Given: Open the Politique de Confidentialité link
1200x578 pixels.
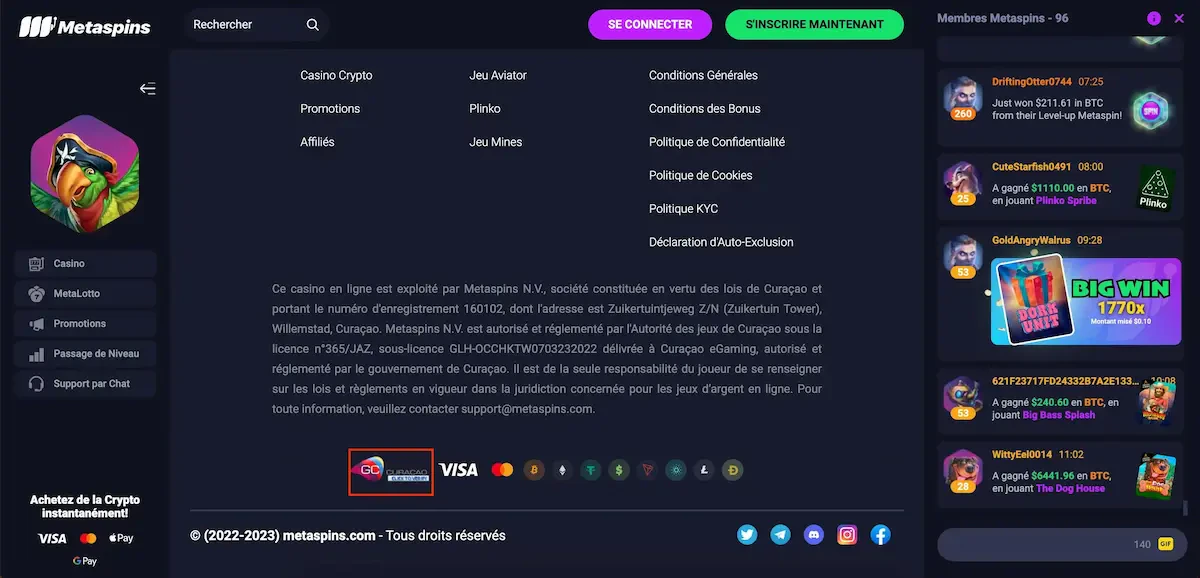Looking at the screenshot, I should [x=717, y=142].
